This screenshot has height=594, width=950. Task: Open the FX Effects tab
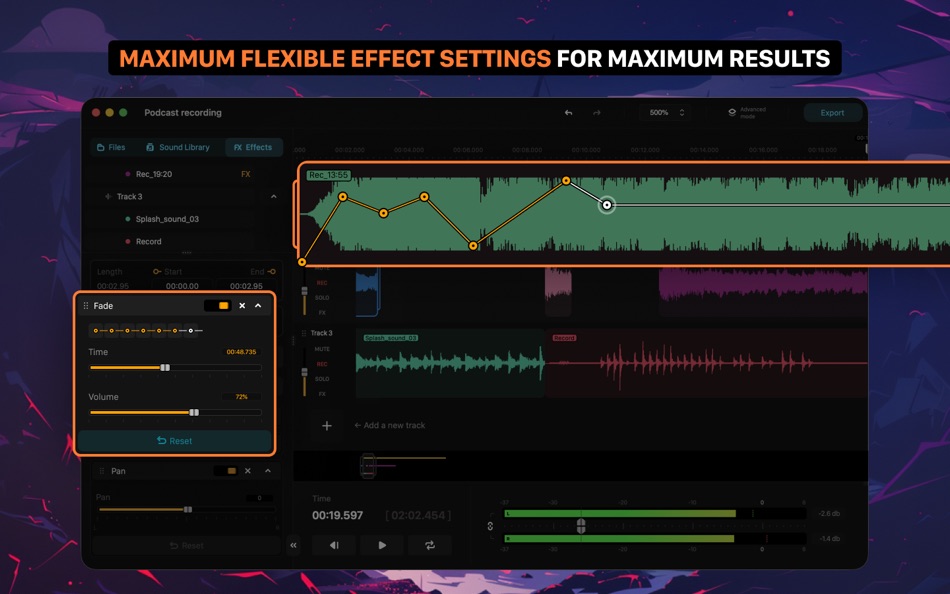pyautogui.click(x=253, y=147)
